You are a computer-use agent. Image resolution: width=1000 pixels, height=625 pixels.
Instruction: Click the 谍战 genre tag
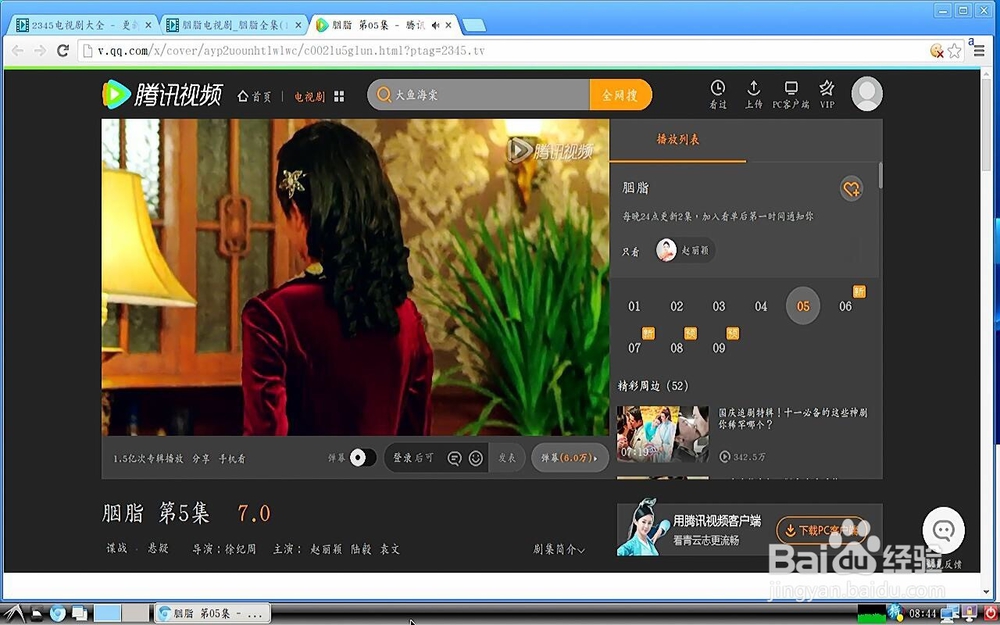pos(117,548)
